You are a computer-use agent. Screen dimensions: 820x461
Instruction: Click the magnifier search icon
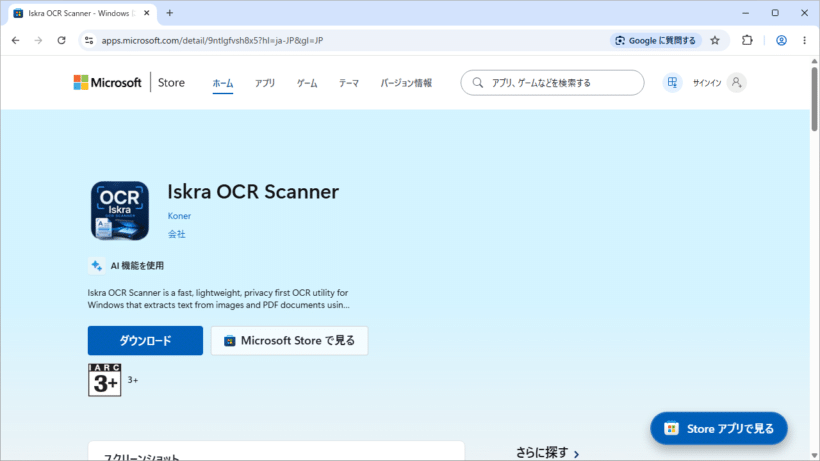pyautogui.click(x=477, y=83)
